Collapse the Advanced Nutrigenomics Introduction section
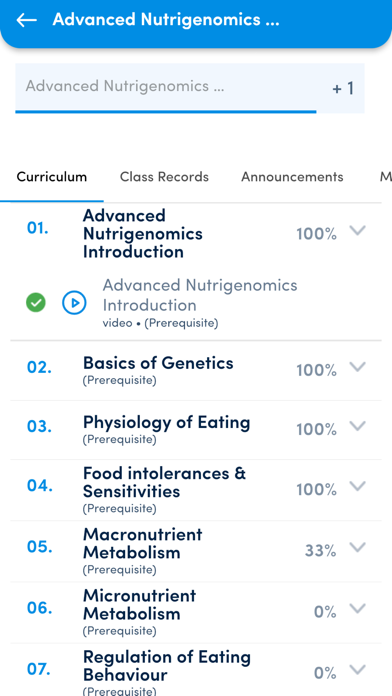The image size is (392, 696). click(357, 230)
